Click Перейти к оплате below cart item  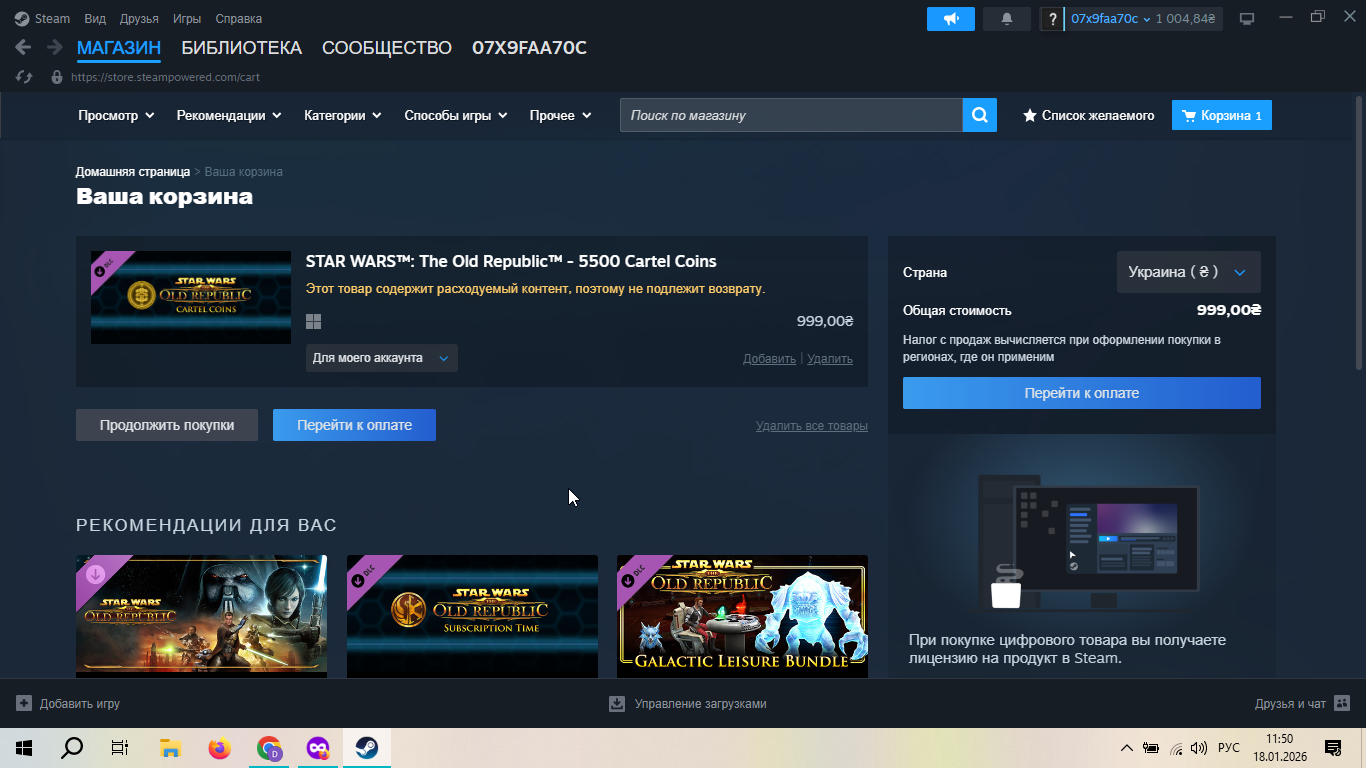point(354,425)
